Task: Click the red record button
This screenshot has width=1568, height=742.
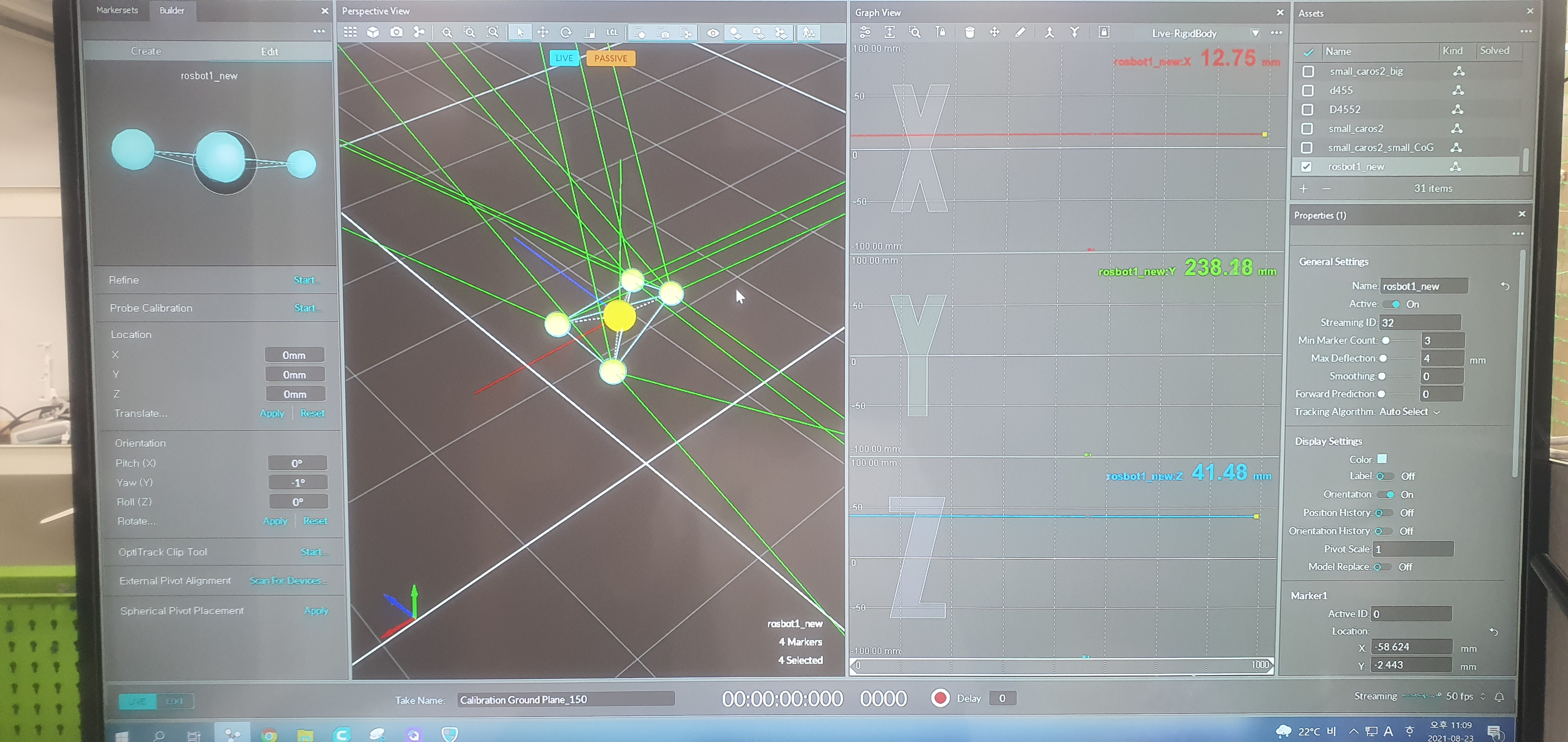Action: click(x=940, y=698)
